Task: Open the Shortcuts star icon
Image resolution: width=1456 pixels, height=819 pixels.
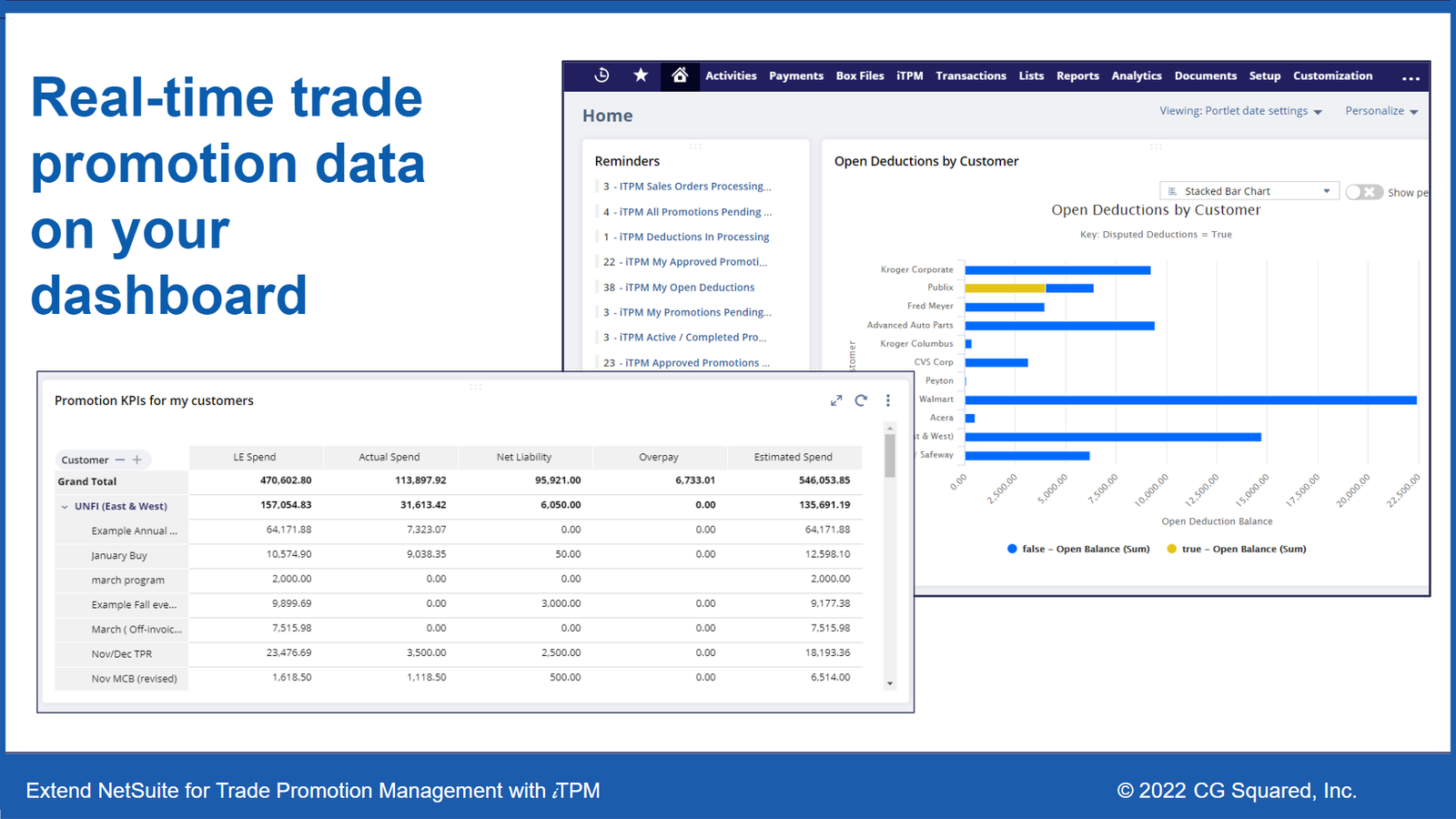Action: pos(641,76)
